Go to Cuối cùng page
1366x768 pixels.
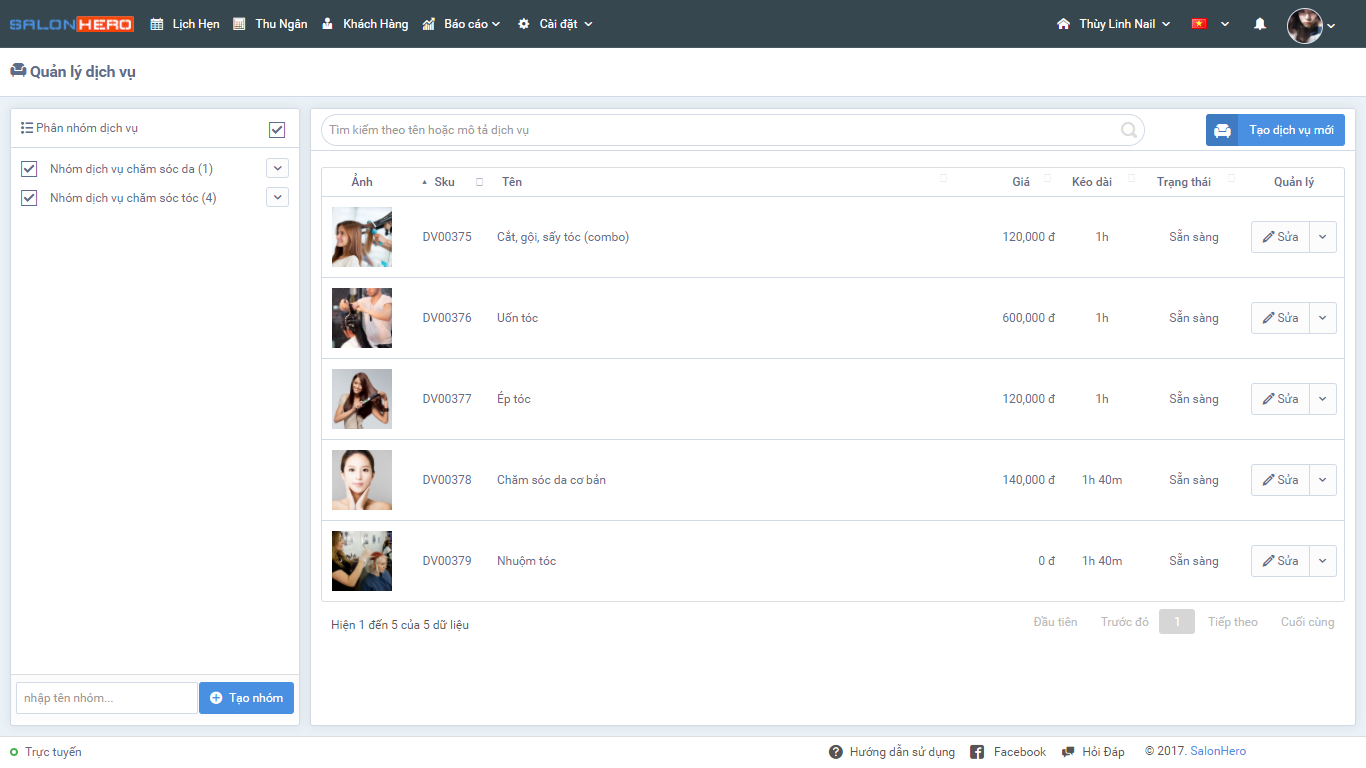pyautogui.click(x=1308, y=622)
